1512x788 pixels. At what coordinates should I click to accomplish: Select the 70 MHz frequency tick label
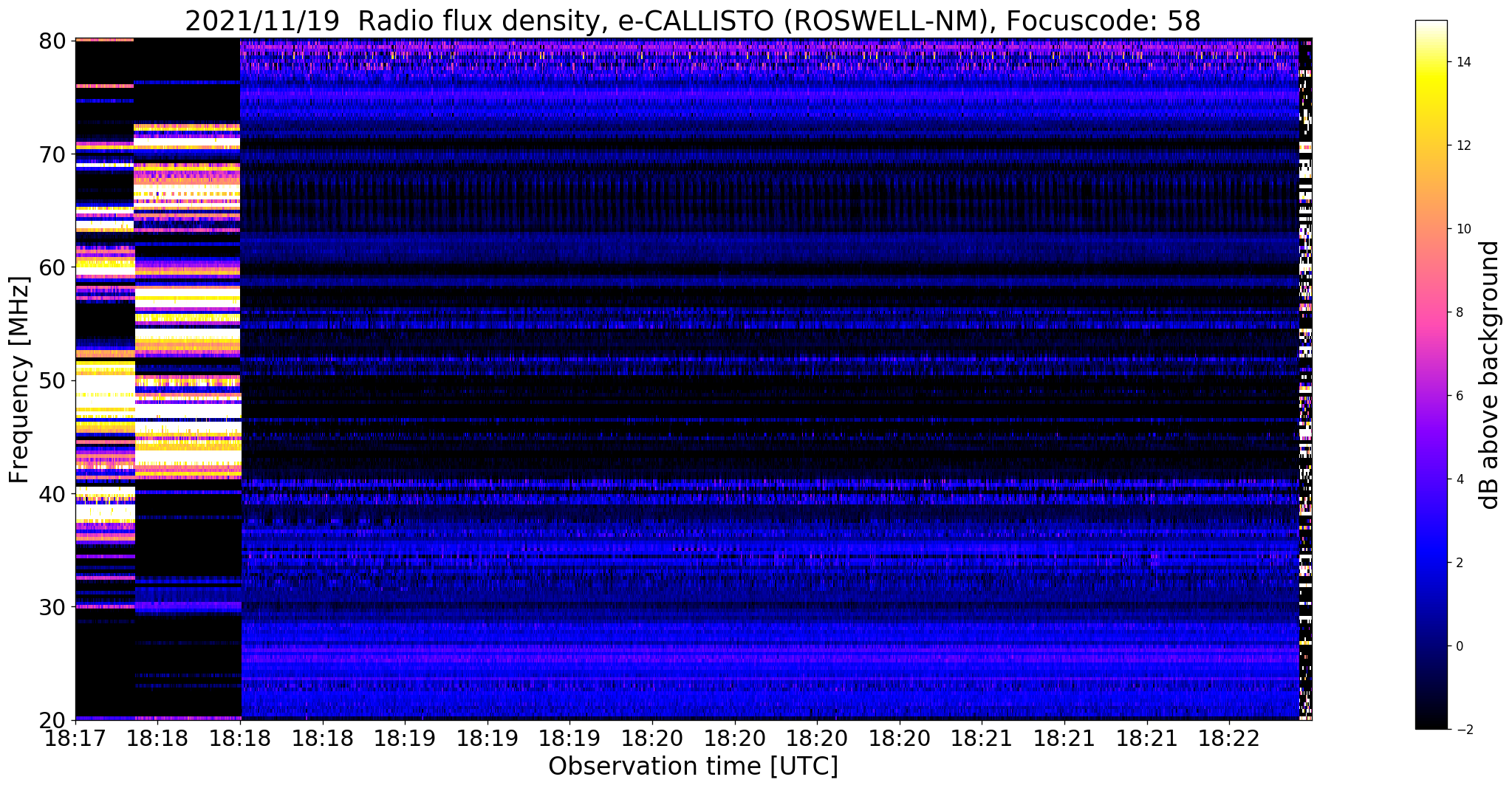pos(52,154)
